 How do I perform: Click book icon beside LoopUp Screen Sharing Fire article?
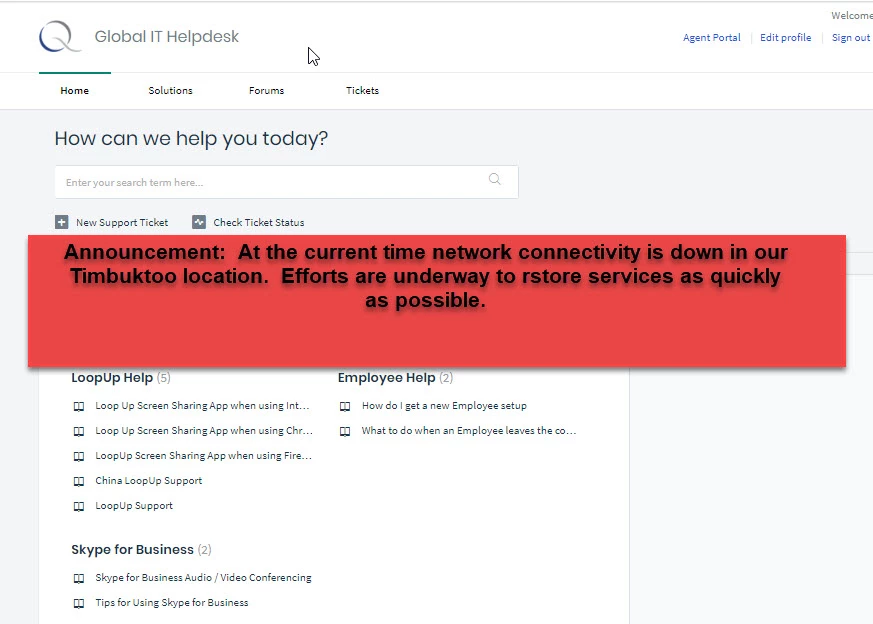pos(79,456)
